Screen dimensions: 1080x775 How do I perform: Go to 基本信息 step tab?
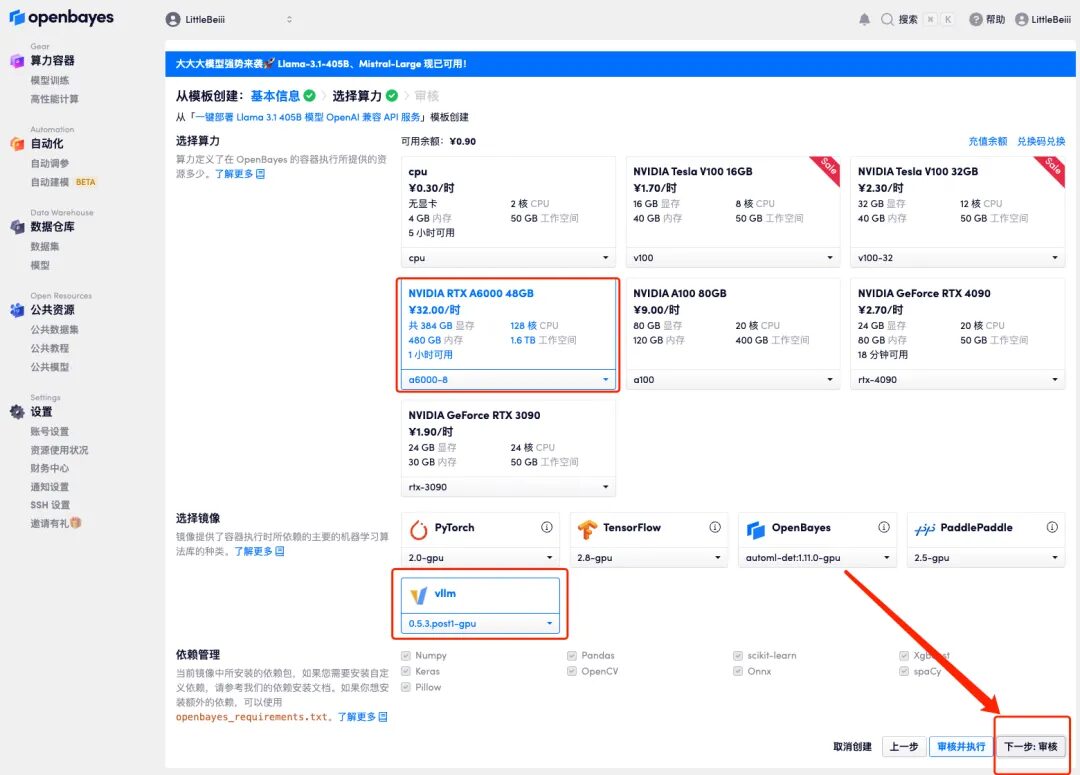[275, 96]
